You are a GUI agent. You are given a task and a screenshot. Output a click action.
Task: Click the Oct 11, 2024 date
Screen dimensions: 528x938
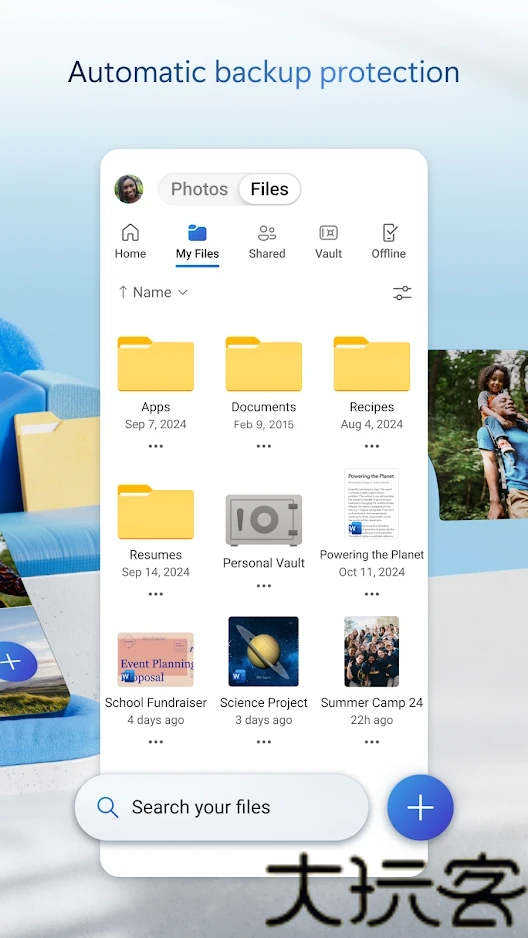[372, 572]
